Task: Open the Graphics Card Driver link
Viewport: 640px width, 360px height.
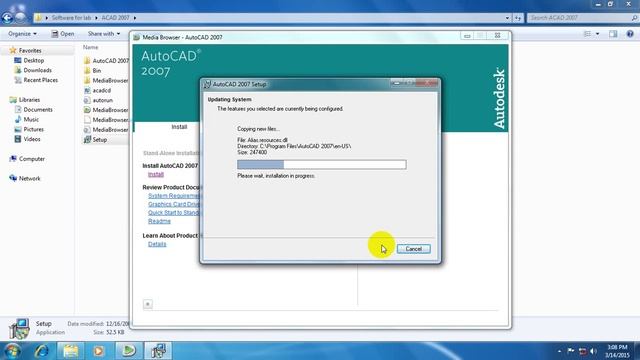Action: click(x=174, y=204)
